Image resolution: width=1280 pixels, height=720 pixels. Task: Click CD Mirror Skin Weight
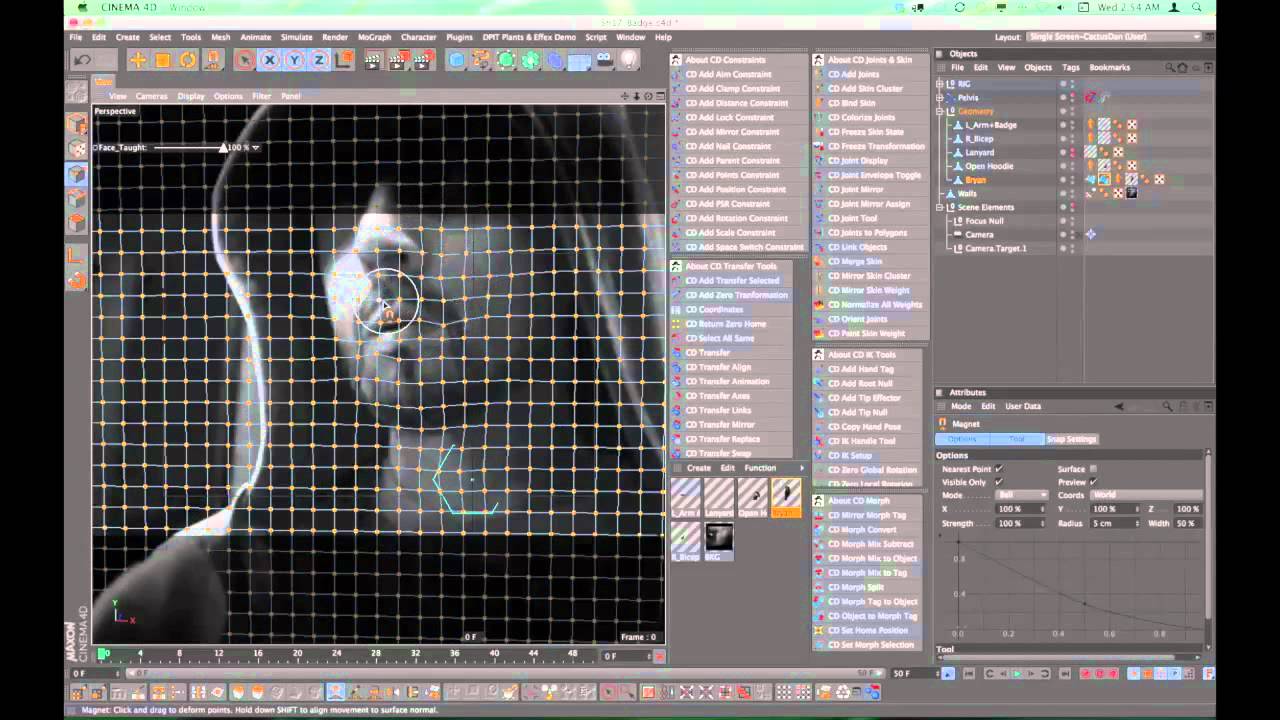869,290
